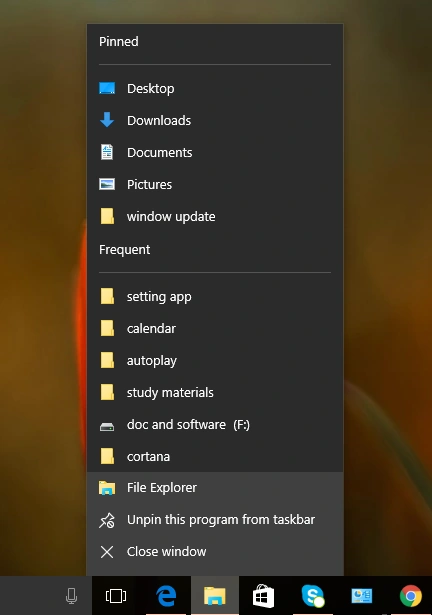
Task: Click the cortana folder icon
Action: pyautogui.click(x=107, y=456)
